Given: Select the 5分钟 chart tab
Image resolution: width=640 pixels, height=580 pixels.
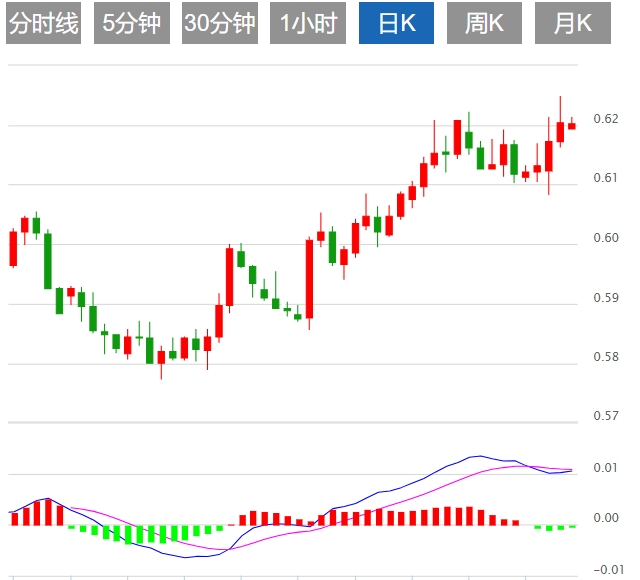Looking at the screenshot, I should pos(132,23).
